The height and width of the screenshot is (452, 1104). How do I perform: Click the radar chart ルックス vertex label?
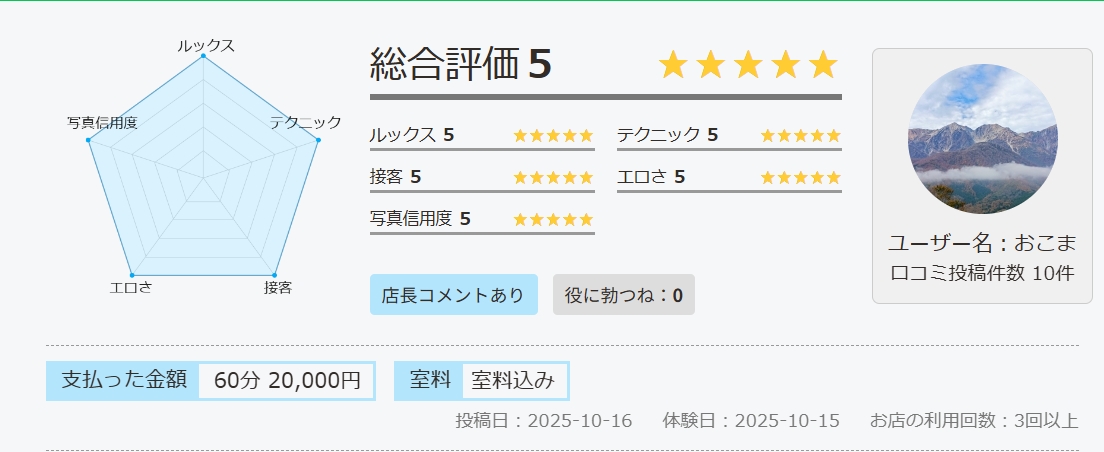pyautogui.click(x=206, y=46)
